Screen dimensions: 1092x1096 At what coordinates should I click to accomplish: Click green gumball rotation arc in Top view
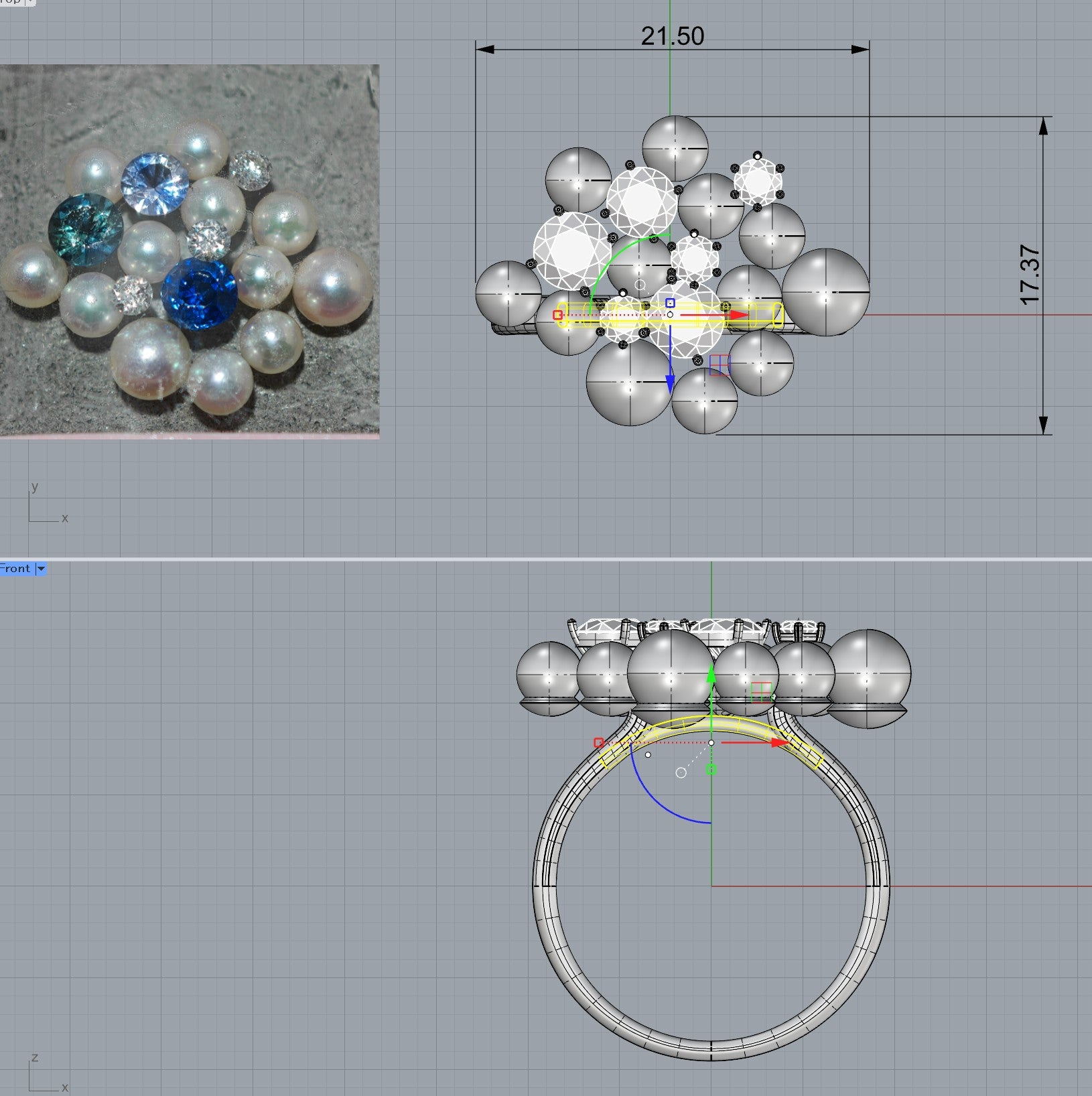[613, 258]
